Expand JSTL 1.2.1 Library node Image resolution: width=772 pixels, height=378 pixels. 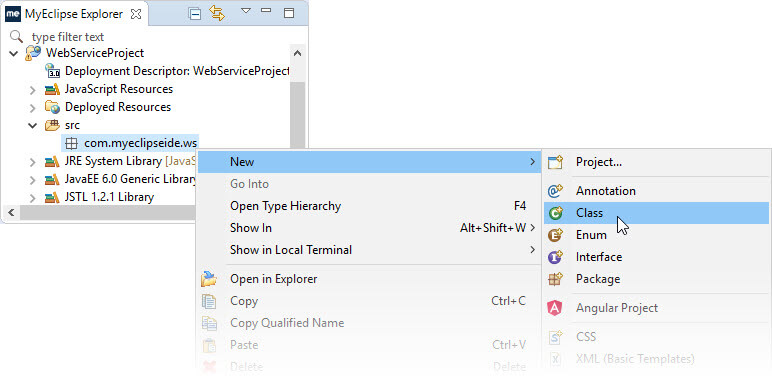[32, 198]
